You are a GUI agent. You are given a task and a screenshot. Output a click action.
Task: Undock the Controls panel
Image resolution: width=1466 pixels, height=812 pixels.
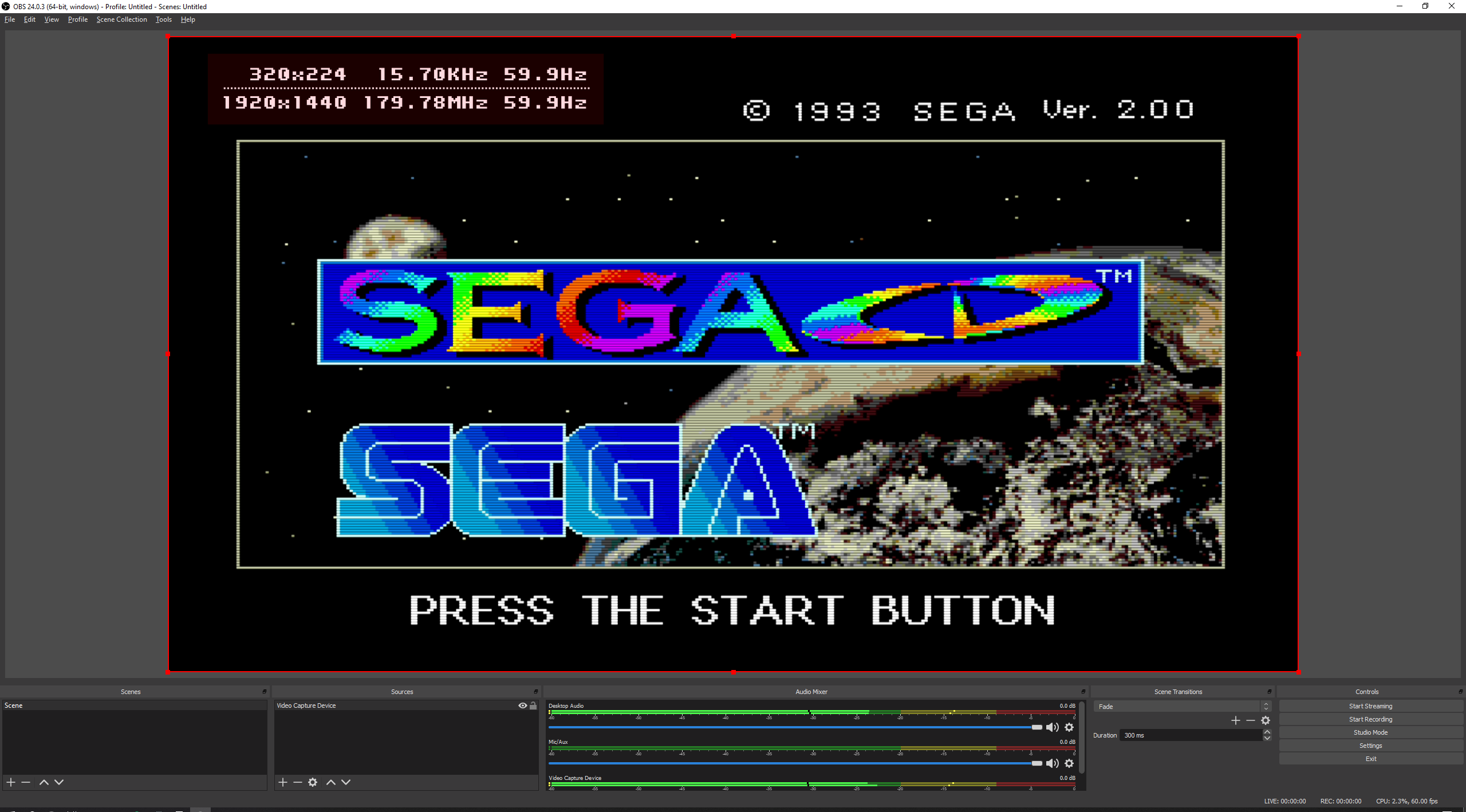1461,692
